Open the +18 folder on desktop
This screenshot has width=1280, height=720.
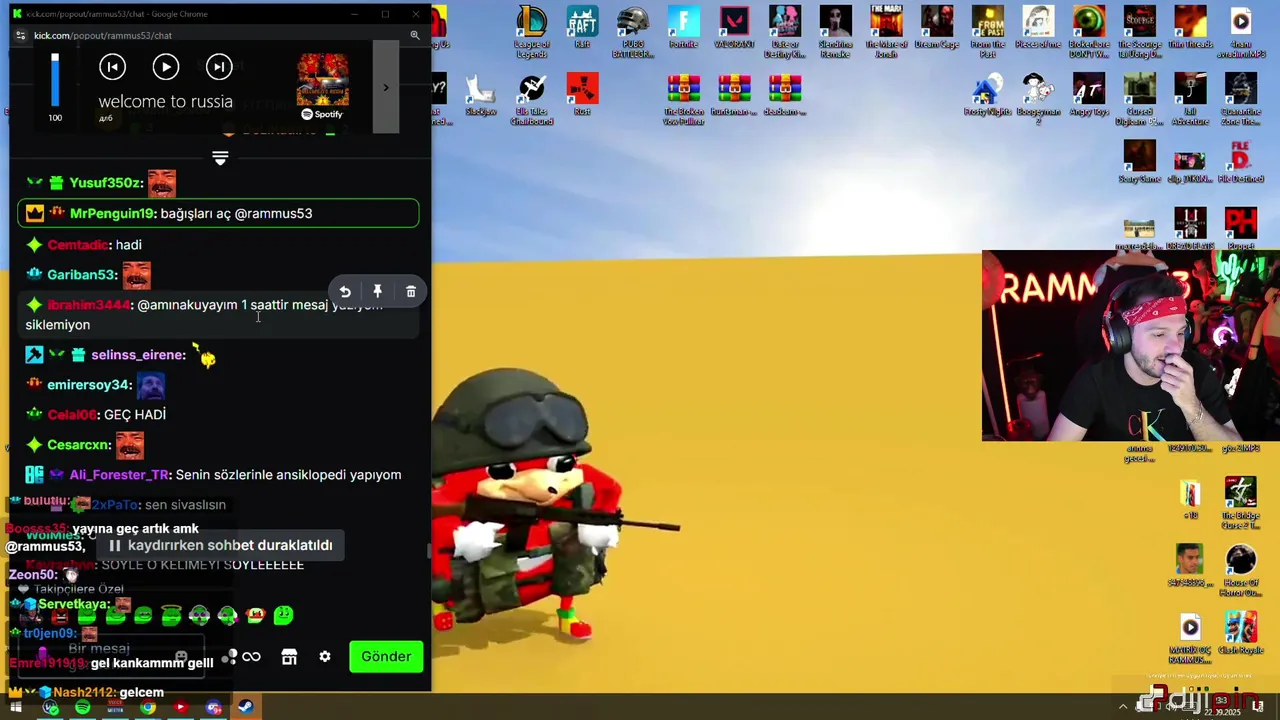click(1190, 499)
